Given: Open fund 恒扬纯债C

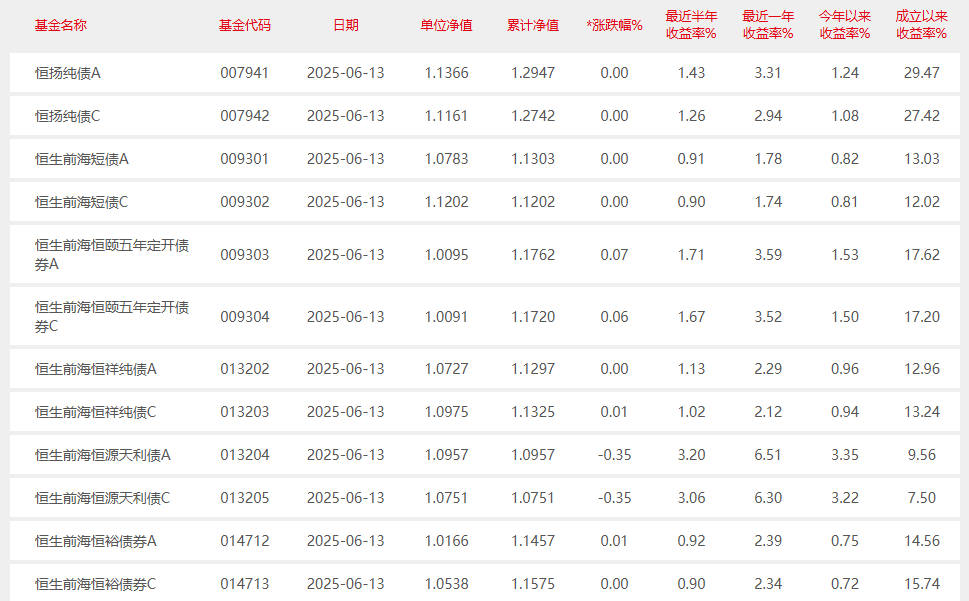Looking at the screenshot, I should pos(67,116).
